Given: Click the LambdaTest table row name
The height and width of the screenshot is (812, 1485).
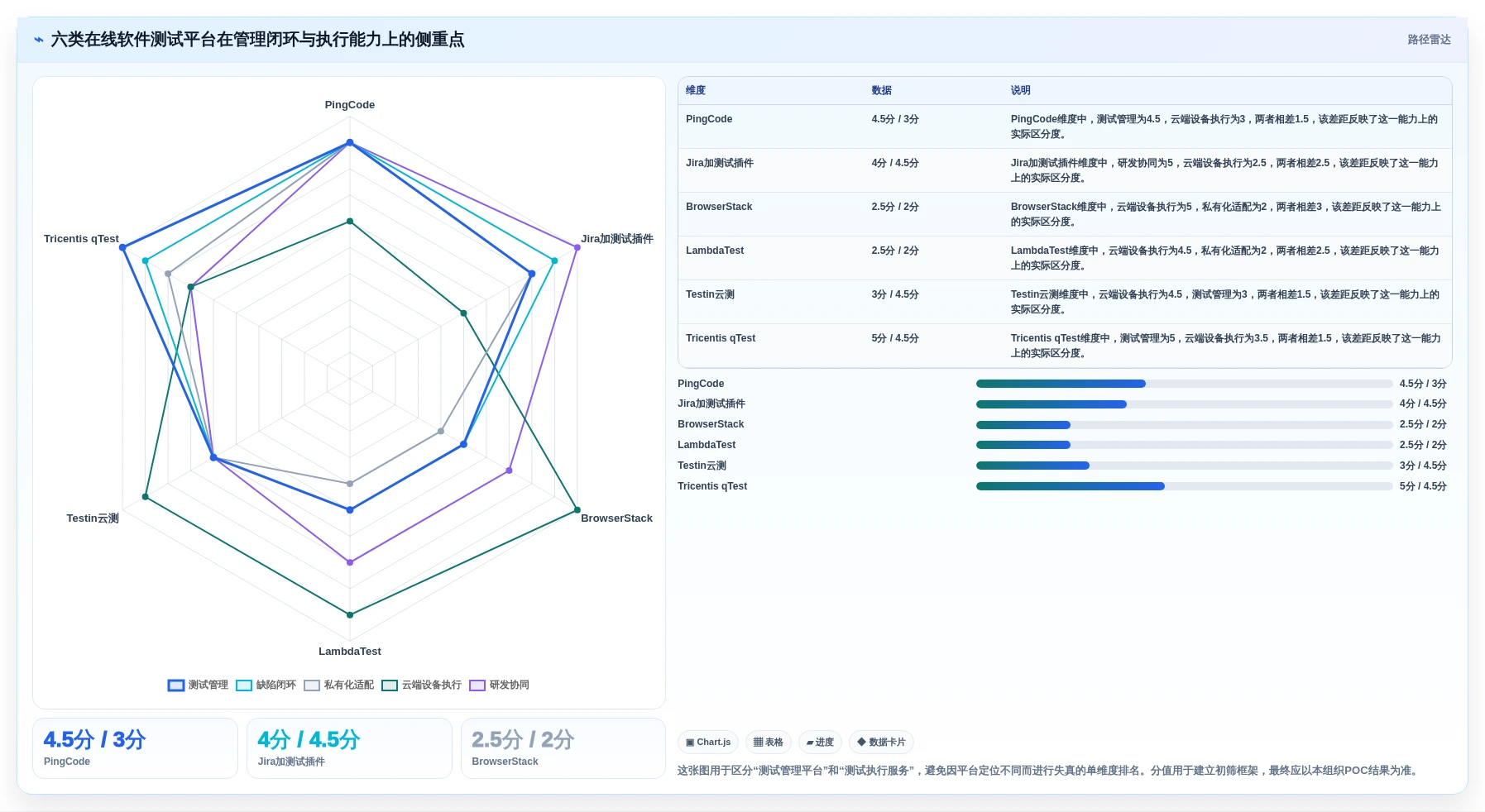Looking at the screenshot, I should [x=715, y=251].
